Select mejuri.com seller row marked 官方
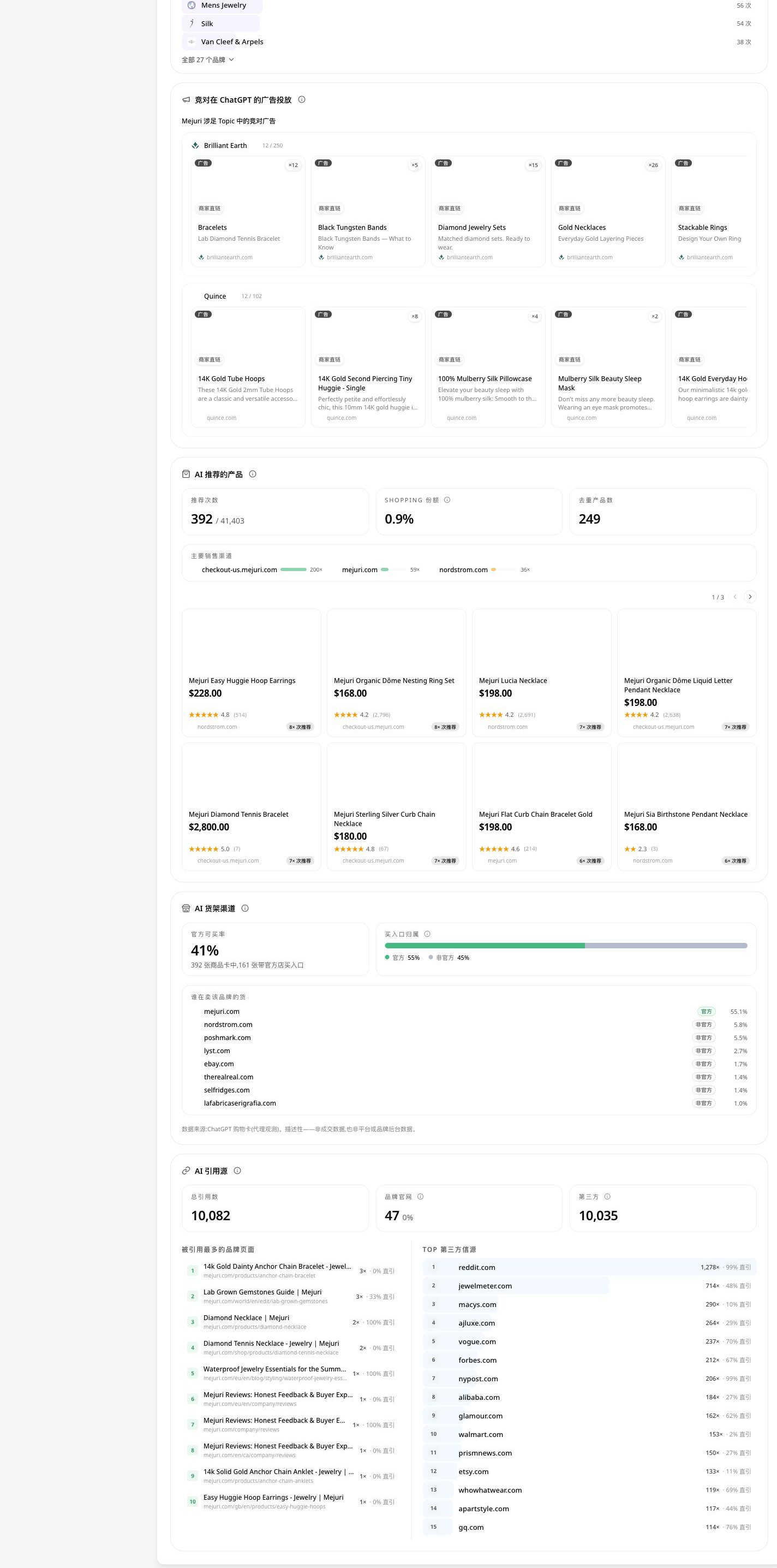Viewport: 777px width, 1568px height. (469, 1012)
